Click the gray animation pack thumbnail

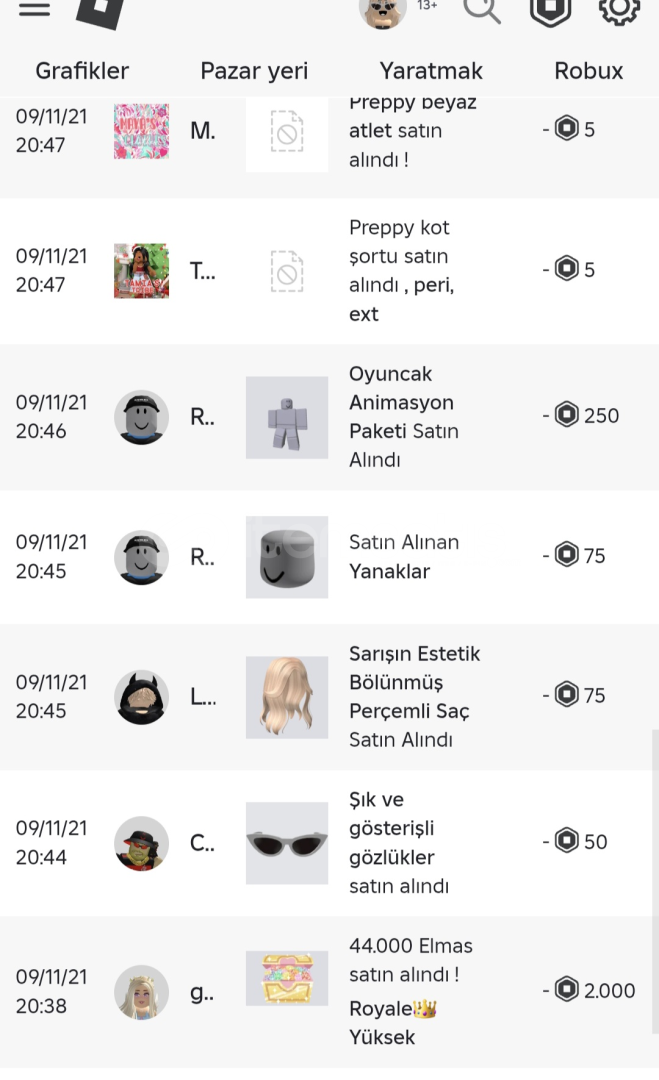[287, 417]
